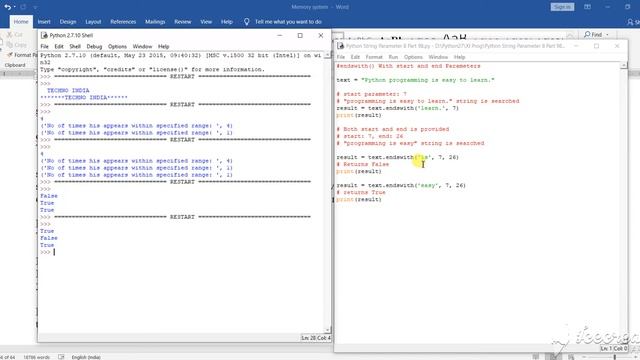Minimize the Python Shell window
640x360 pixels.
pyautogui.click(x=280, y=36)
